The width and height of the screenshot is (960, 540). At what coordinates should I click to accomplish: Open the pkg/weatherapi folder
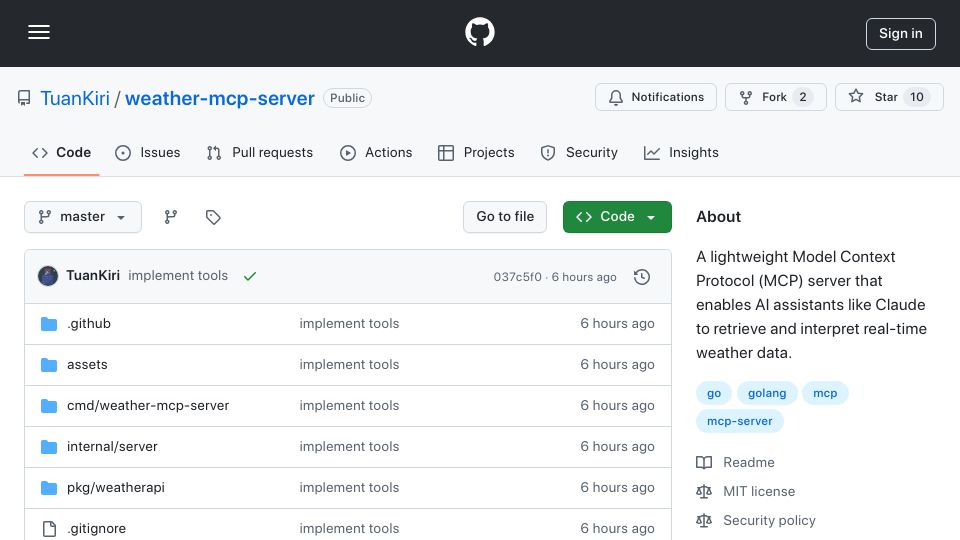point(116,487)
